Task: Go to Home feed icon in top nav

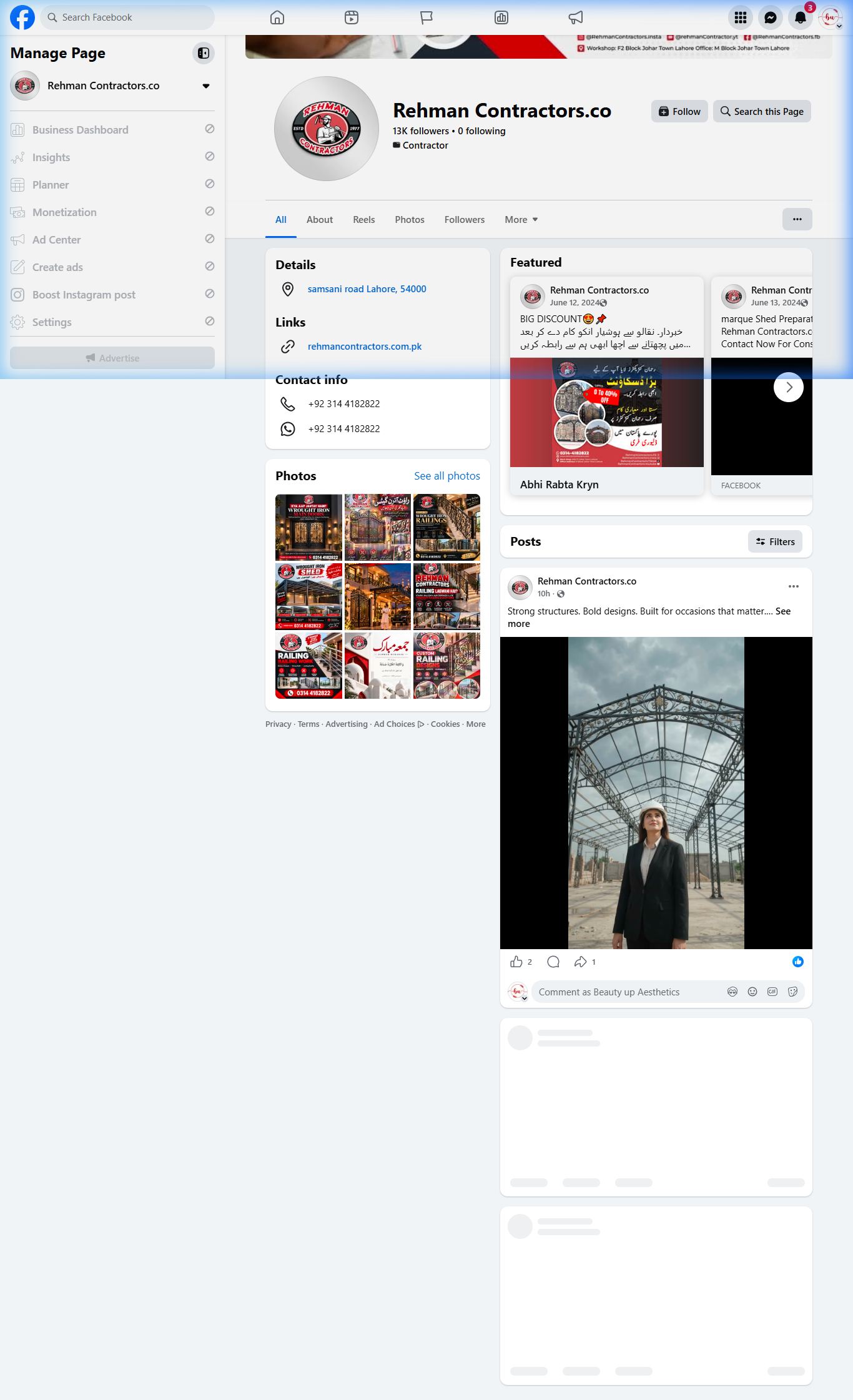Action: [277, 17]
